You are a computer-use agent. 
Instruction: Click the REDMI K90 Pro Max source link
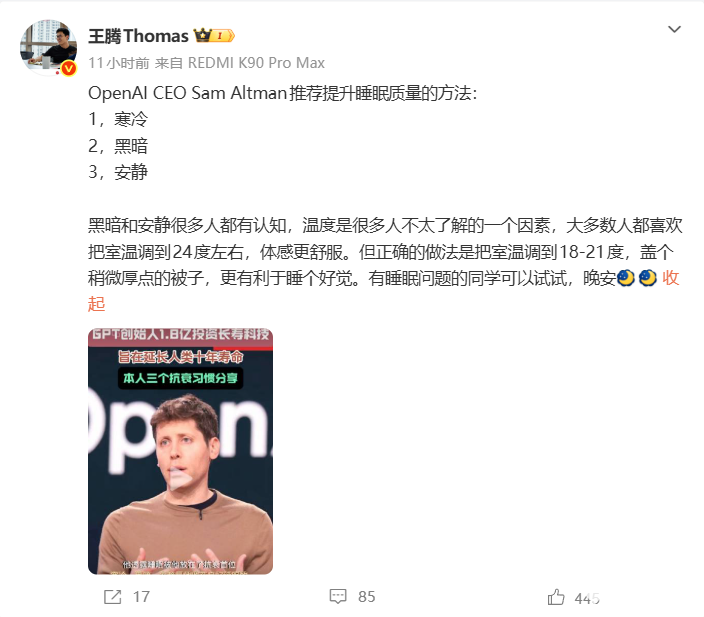tap(256, 63)
